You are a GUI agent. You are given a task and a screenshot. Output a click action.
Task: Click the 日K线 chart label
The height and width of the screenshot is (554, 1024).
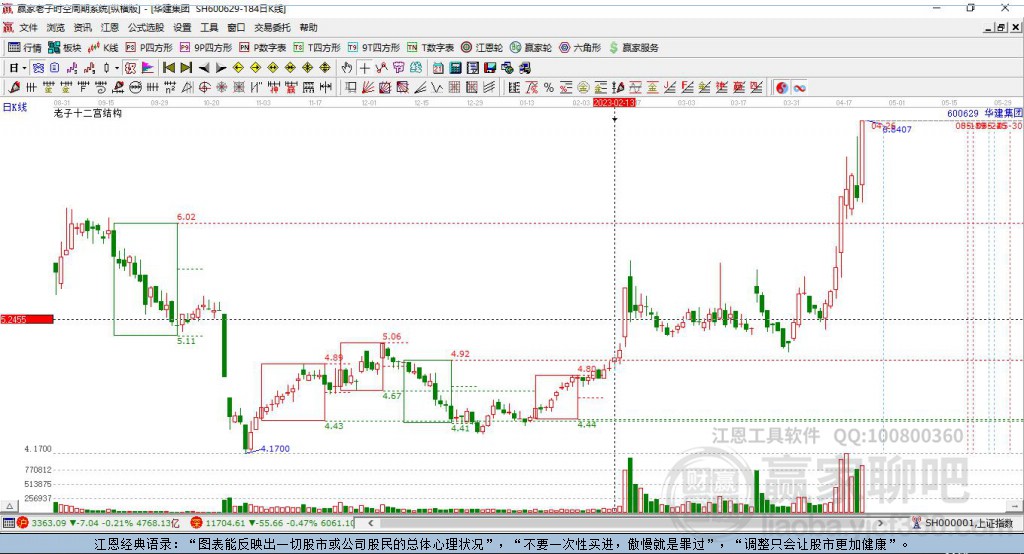[x=15, y=107]
